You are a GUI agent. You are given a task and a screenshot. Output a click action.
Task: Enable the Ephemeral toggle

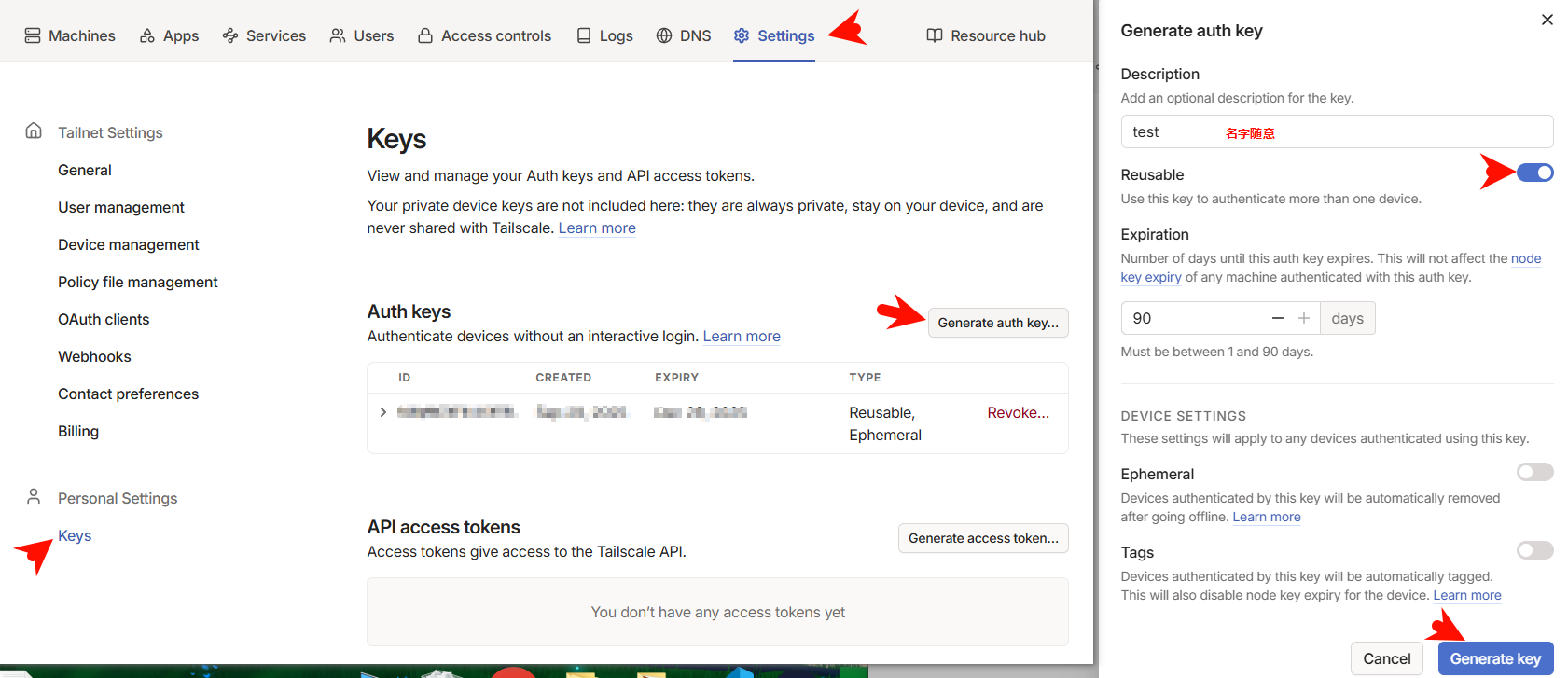point(1534,472)
